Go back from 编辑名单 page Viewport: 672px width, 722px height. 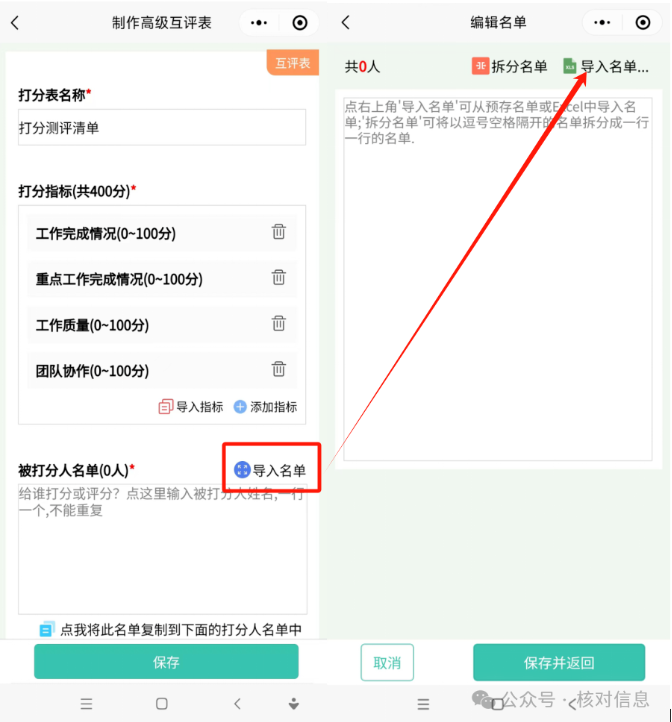346,22
